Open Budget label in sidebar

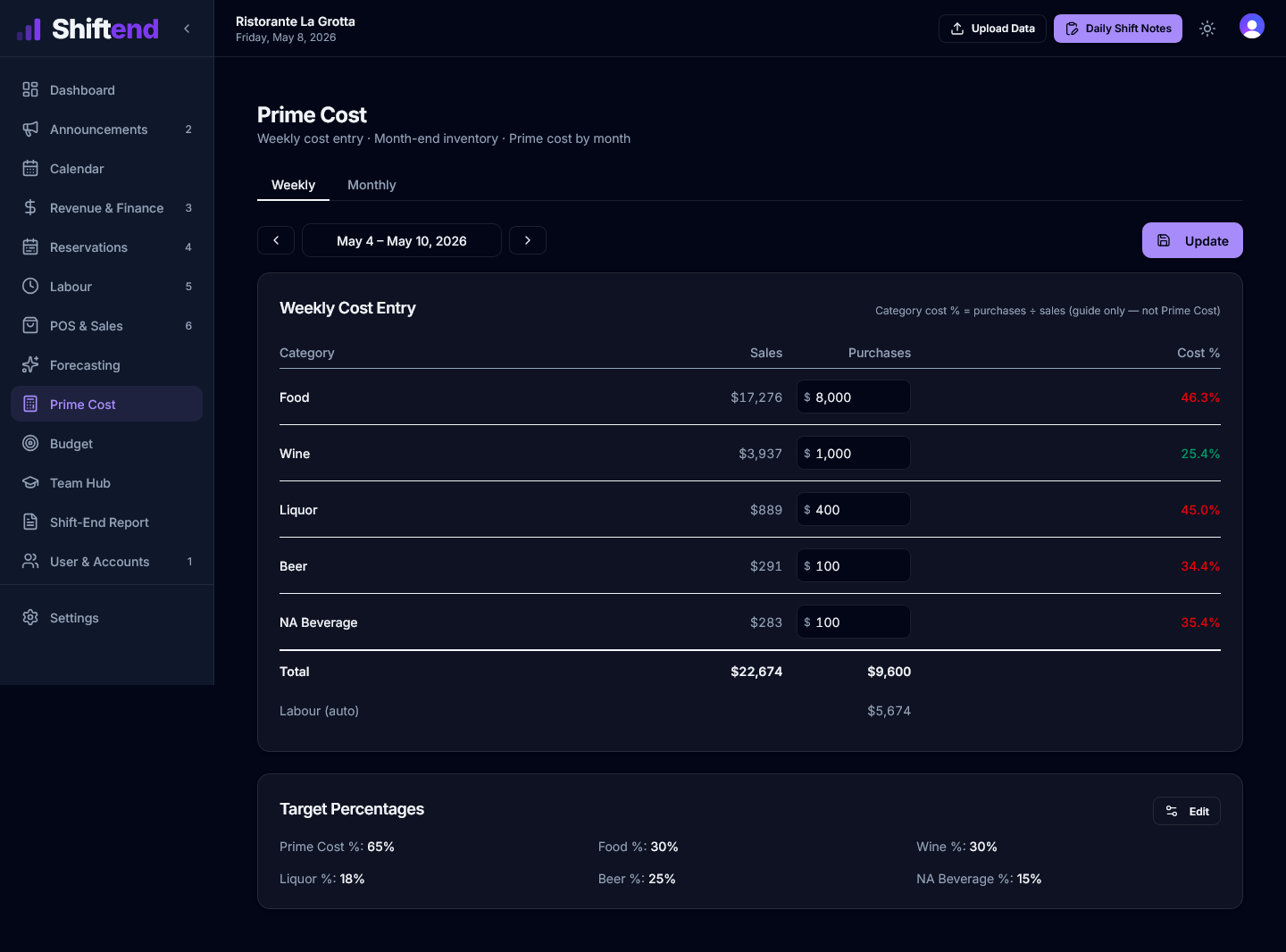[x=71, y=444]
